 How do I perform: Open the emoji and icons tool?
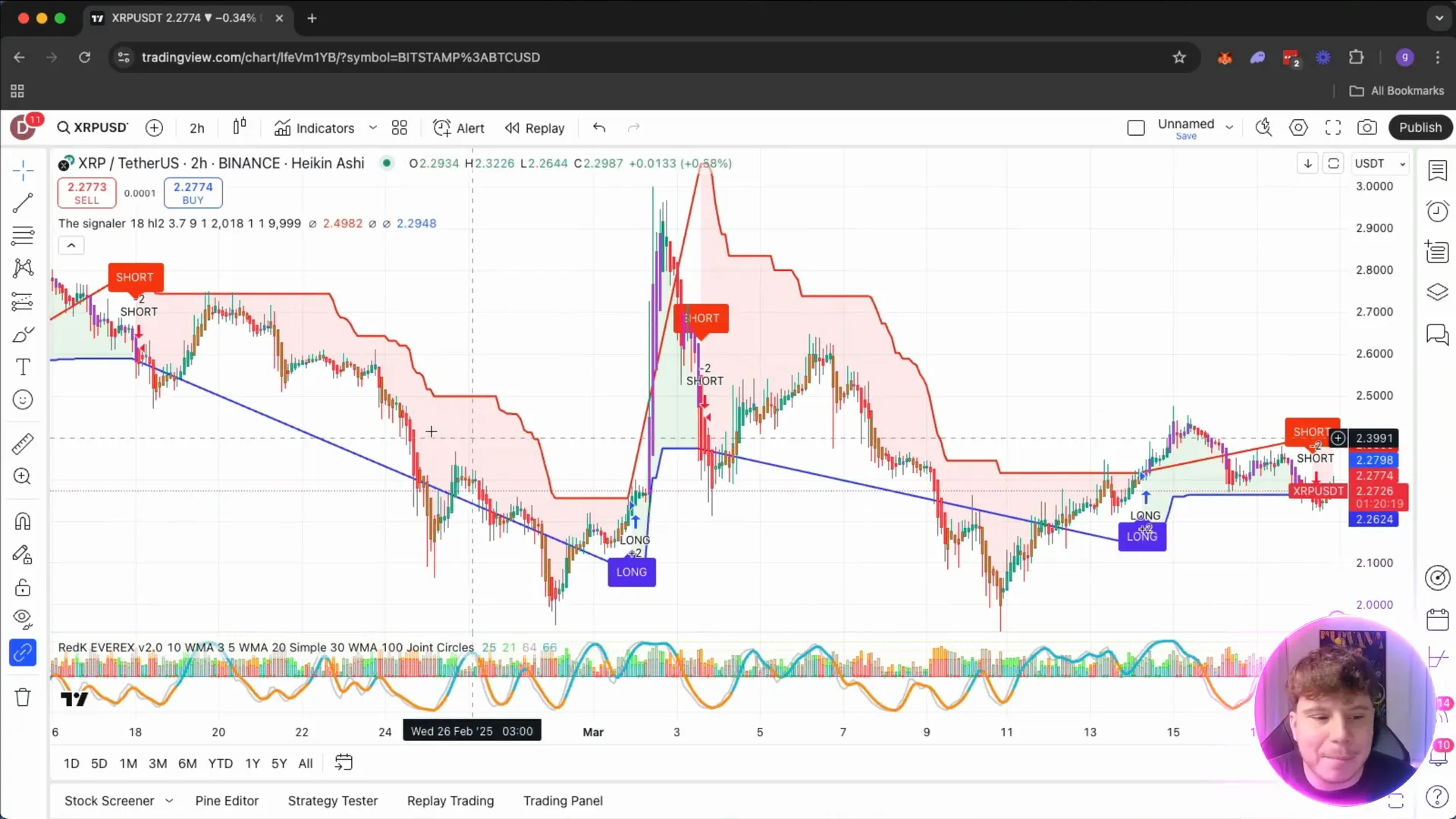pos(23,400)
